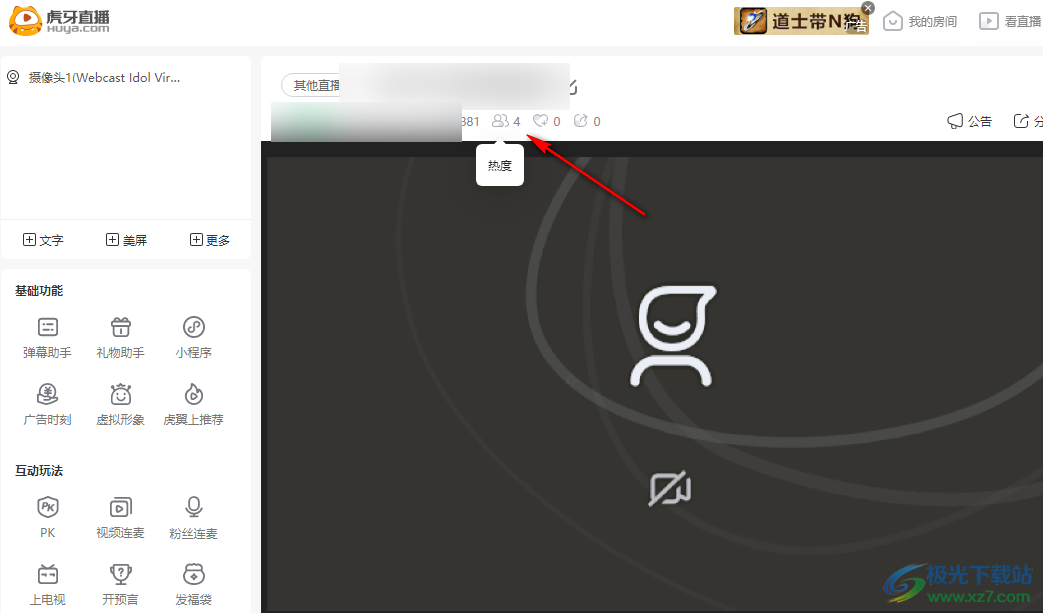Open the 弹幕助手 danmaku assistant

(x=47, y=338)
